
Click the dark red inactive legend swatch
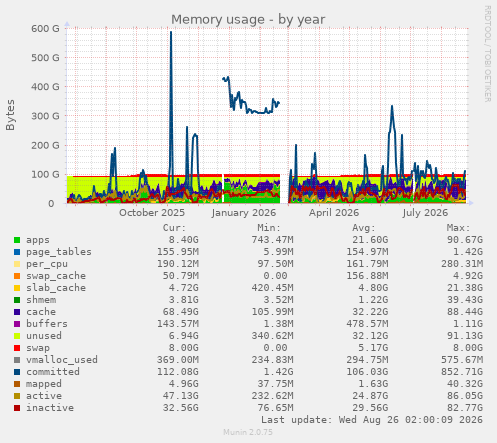17,408
